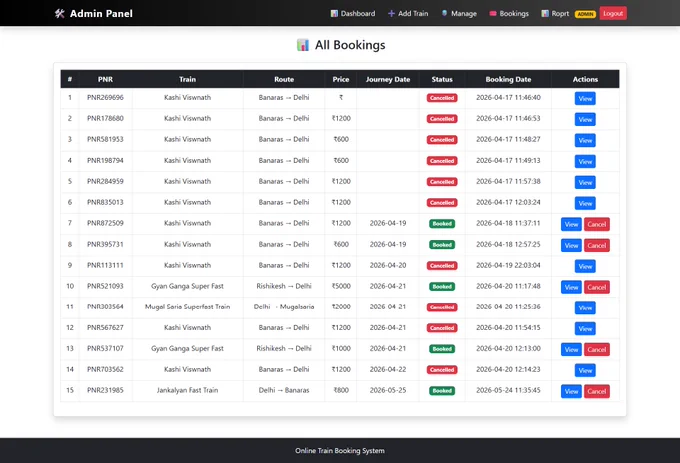This screenshot has height=463, width=680.
Task: Open the Manage menu item
Action: click(459, 13)
